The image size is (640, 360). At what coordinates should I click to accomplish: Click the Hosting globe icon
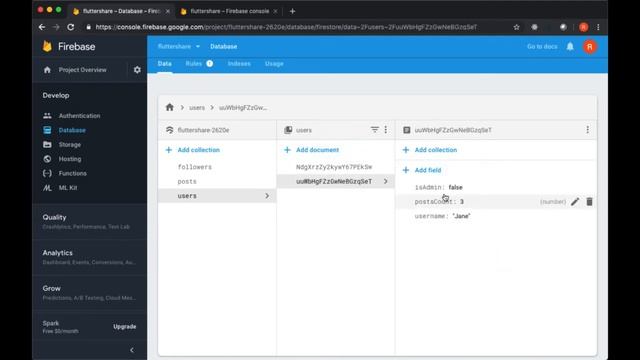47,159
